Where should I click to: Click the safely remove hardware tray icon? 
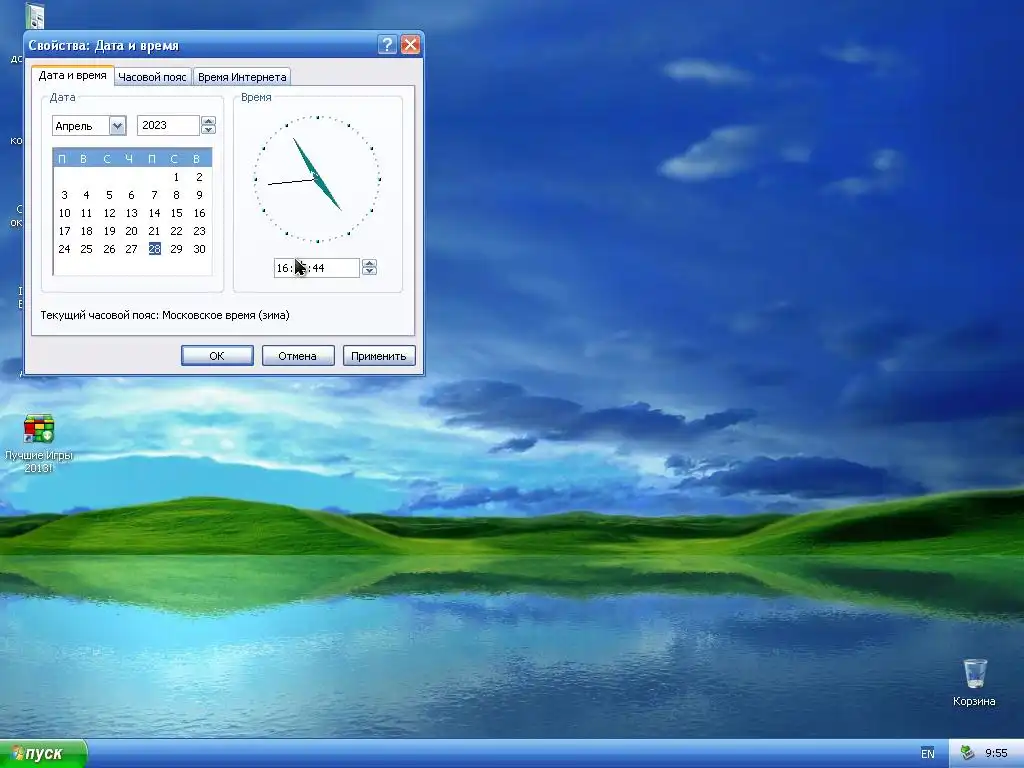tap(967, 753)
